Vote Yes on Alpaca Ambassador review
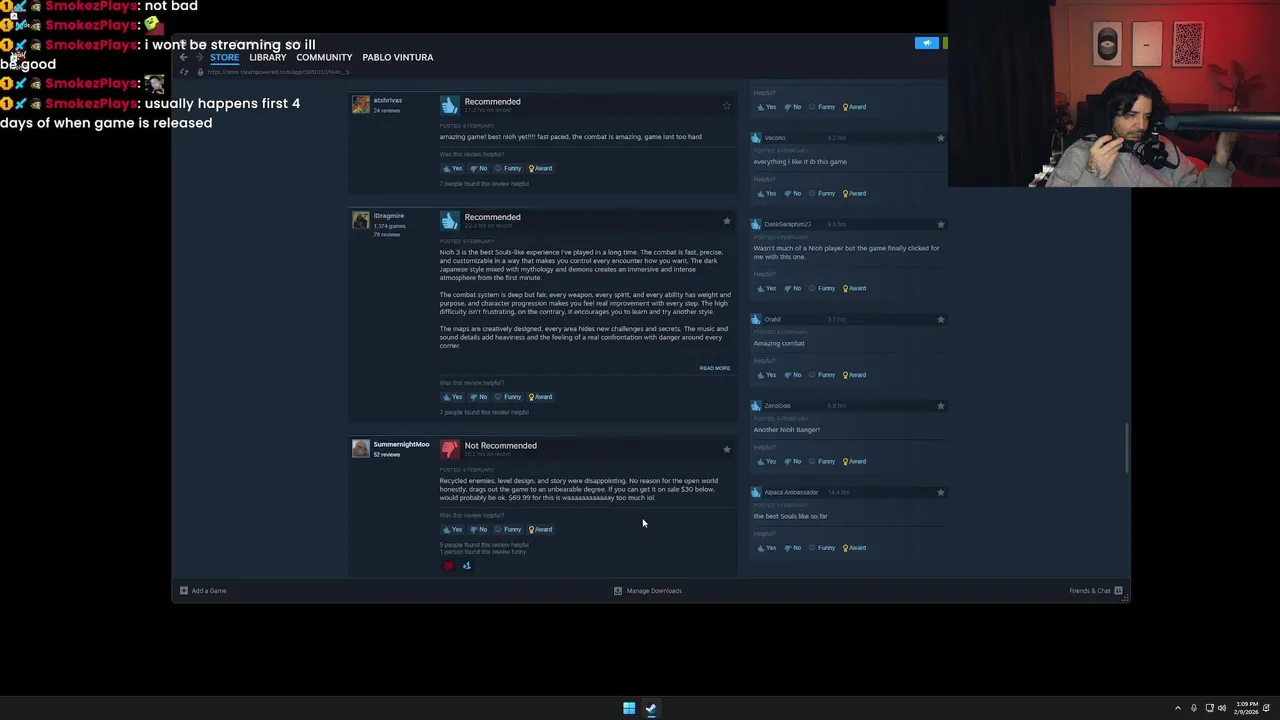This screenshot has height=720, width=1280. click(766, 548)
